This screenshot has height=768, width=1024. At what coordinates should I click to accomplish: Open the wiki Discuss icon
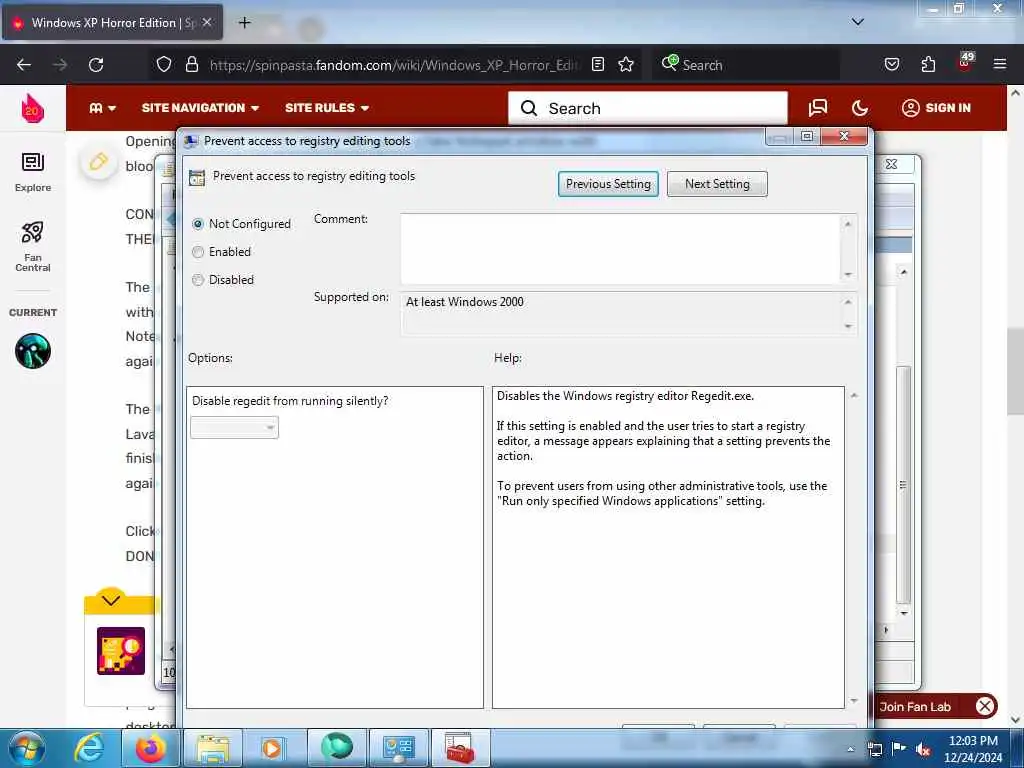pyautogui.click(x=818, y=108)
